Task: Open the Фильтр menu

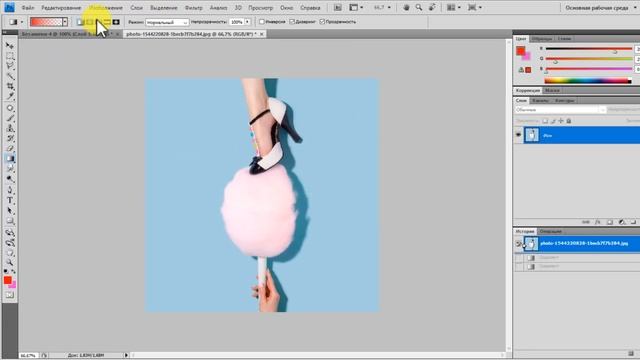Action: pos(193,8)
